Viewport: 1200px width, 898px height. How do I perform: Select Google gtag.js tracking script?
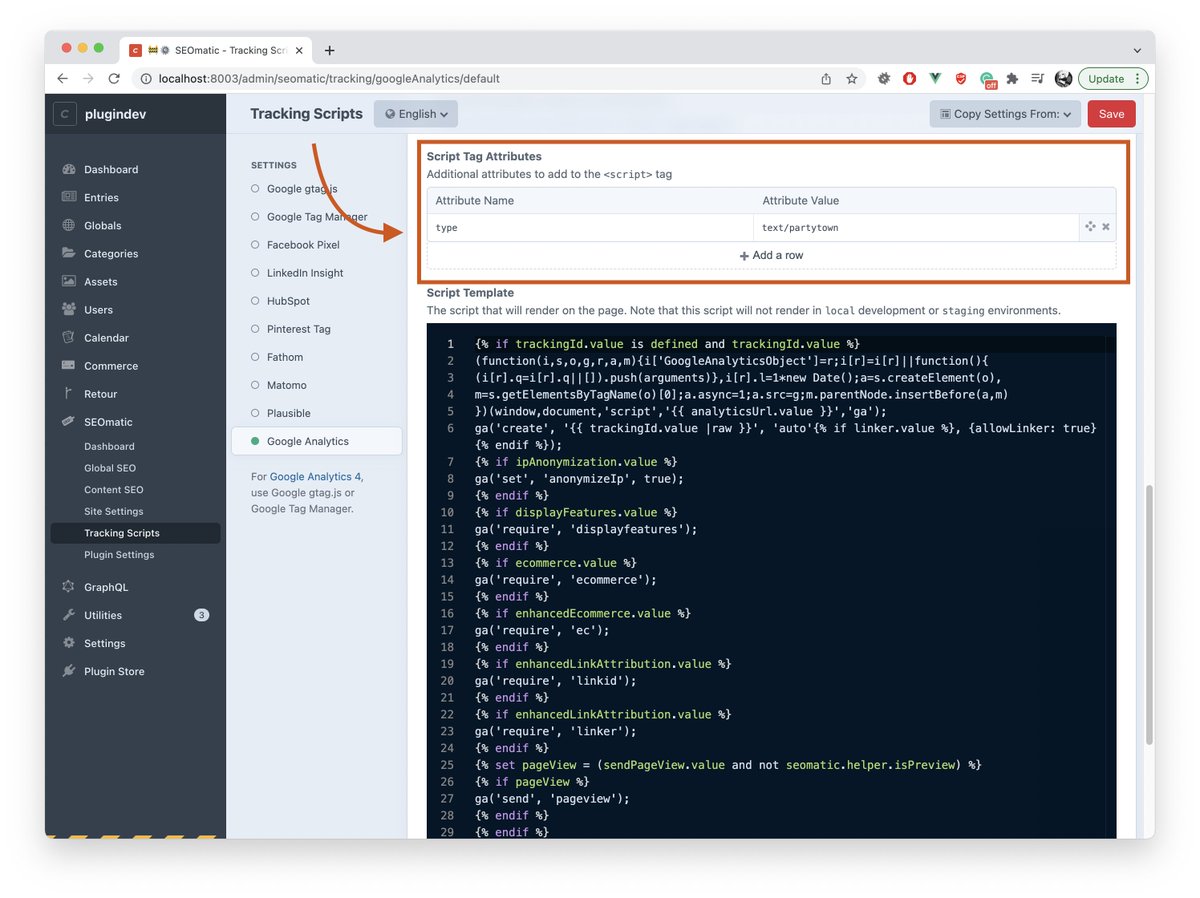coord(301,189)
